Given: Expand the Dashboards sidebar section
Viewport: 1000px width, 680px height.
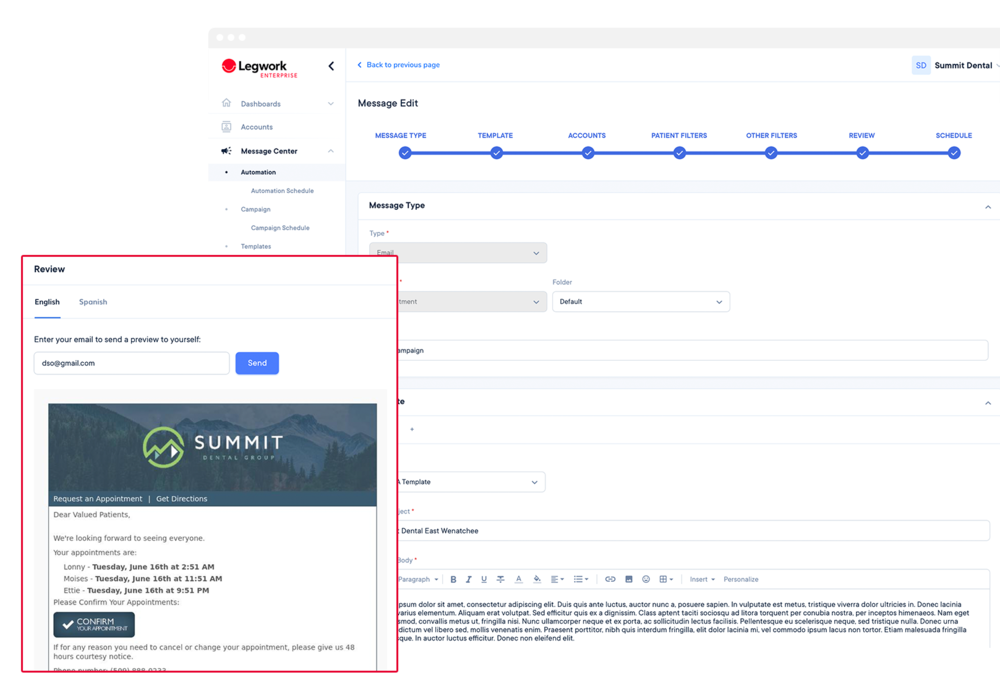Looking at the screenshot, I should [x=331, y=103].
